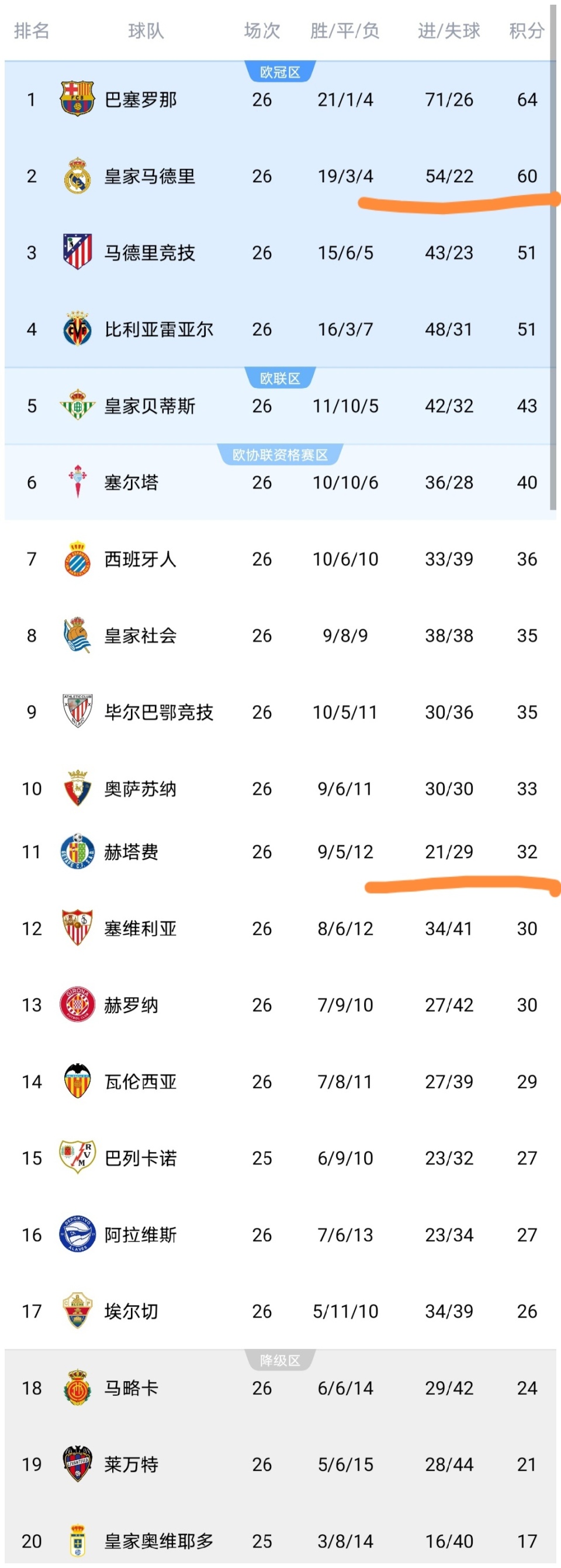The height and width of the screenshot is (1568, 561).
Task: Click the vertical scrollbar on right edge
Action: tap(553, 274)
